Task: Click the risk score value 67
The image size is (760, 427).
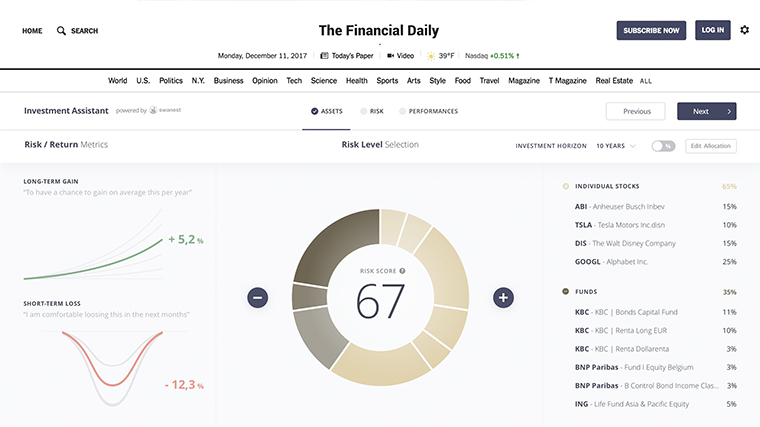Action: pos(380,301)
